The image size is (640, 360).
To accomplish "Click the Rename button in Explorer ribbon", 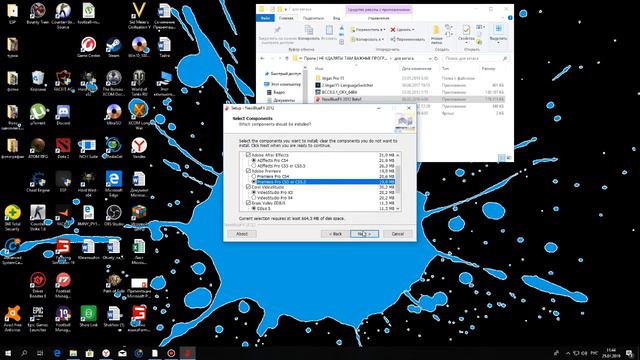I will [x=407, y=40].
